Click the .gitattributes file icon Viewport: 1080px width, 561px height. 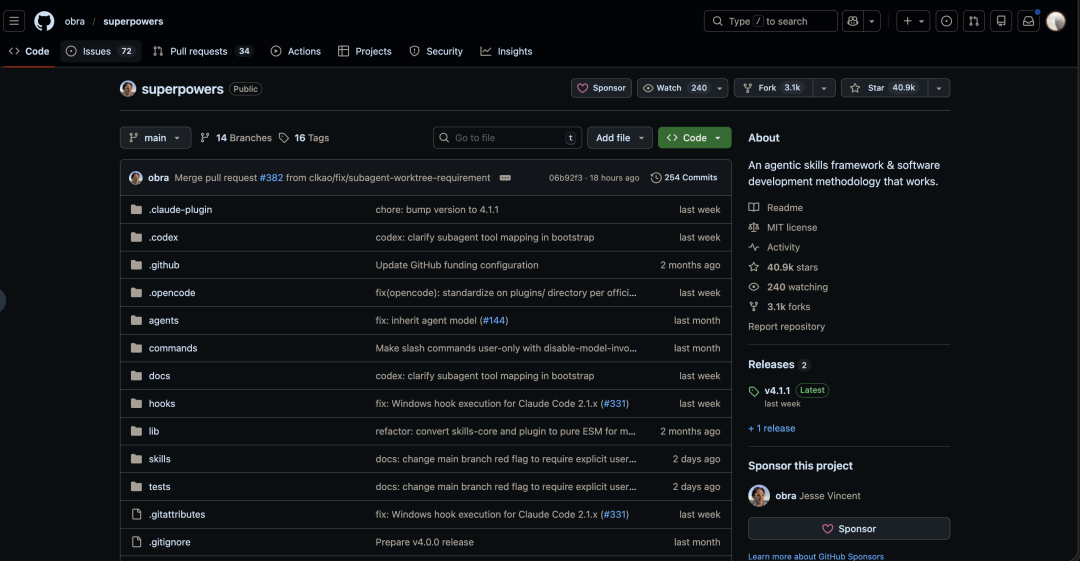click(x=136, y=514)
